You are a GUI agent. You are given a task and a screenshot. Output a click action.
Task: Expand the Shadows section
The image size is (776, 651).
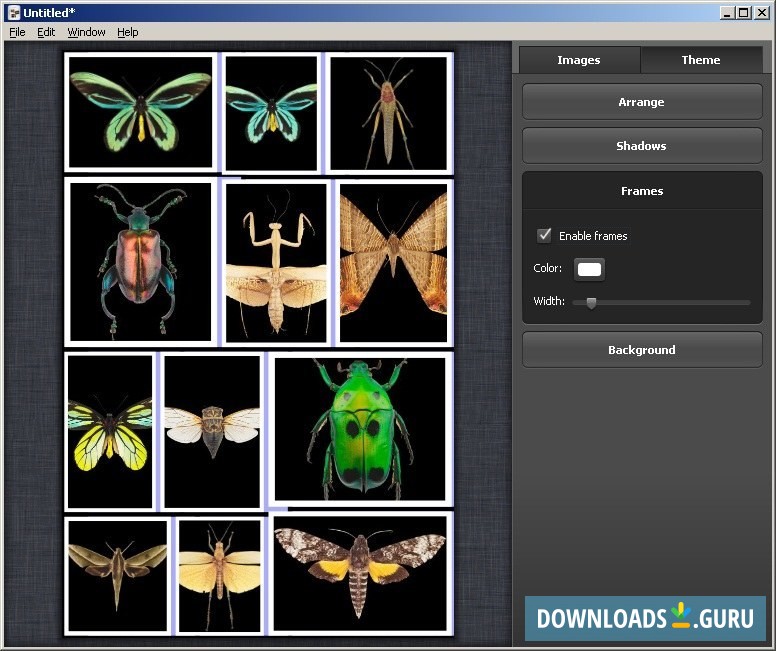coord(641,146)
